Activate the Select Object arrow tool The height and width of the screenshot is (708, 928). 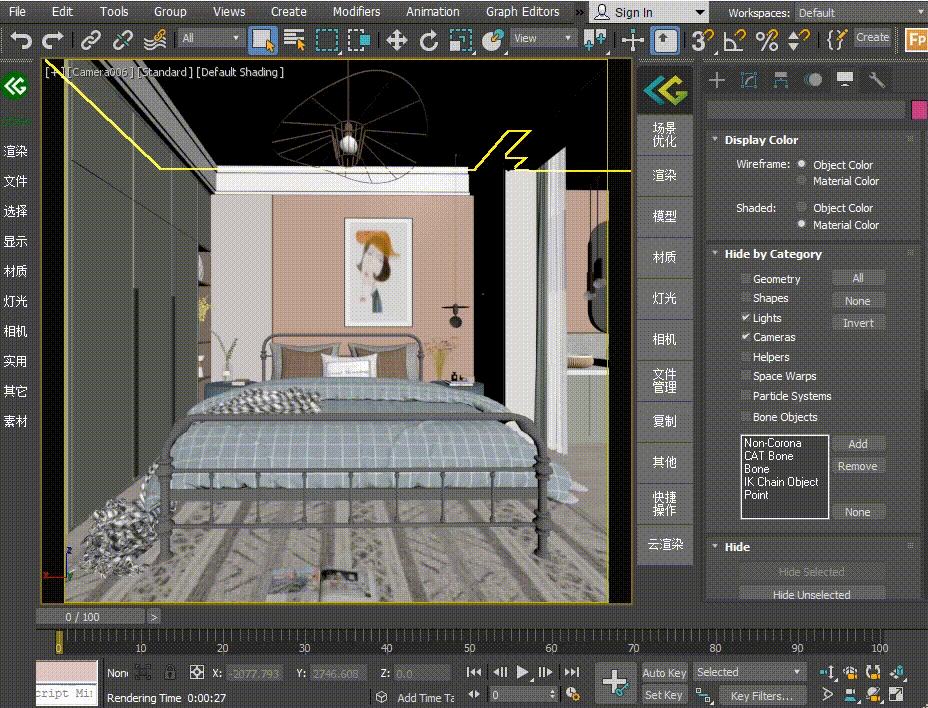click(x=262, y=41)
